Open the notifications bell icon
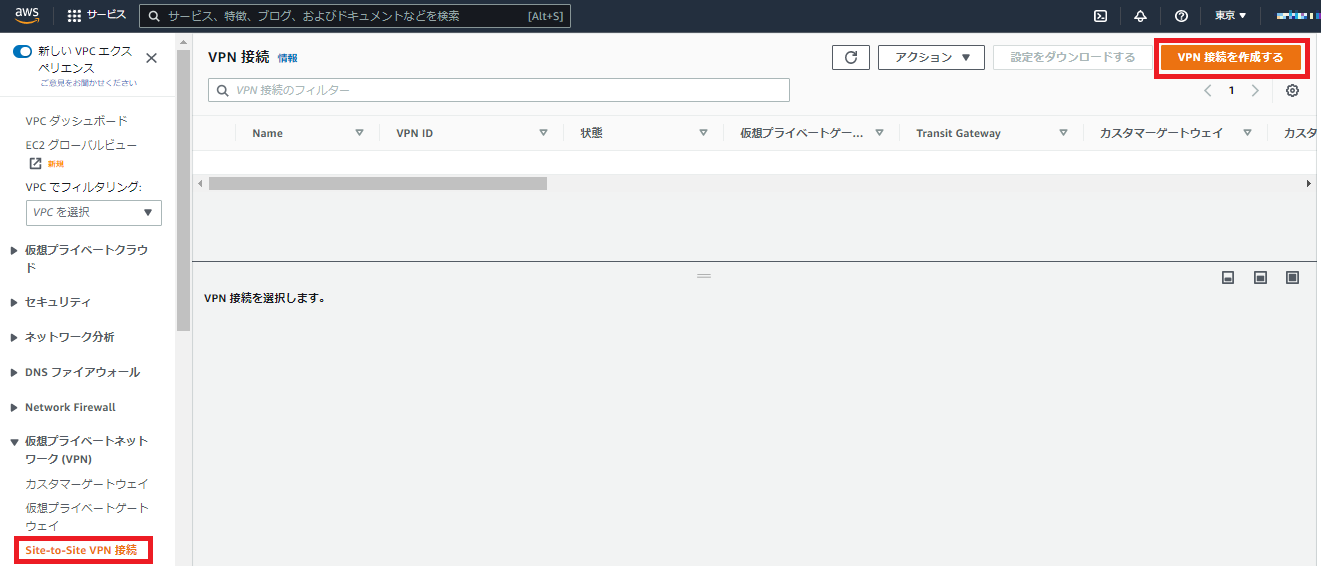This screenshot has height=566, width=1321. tap(1140, 16)
